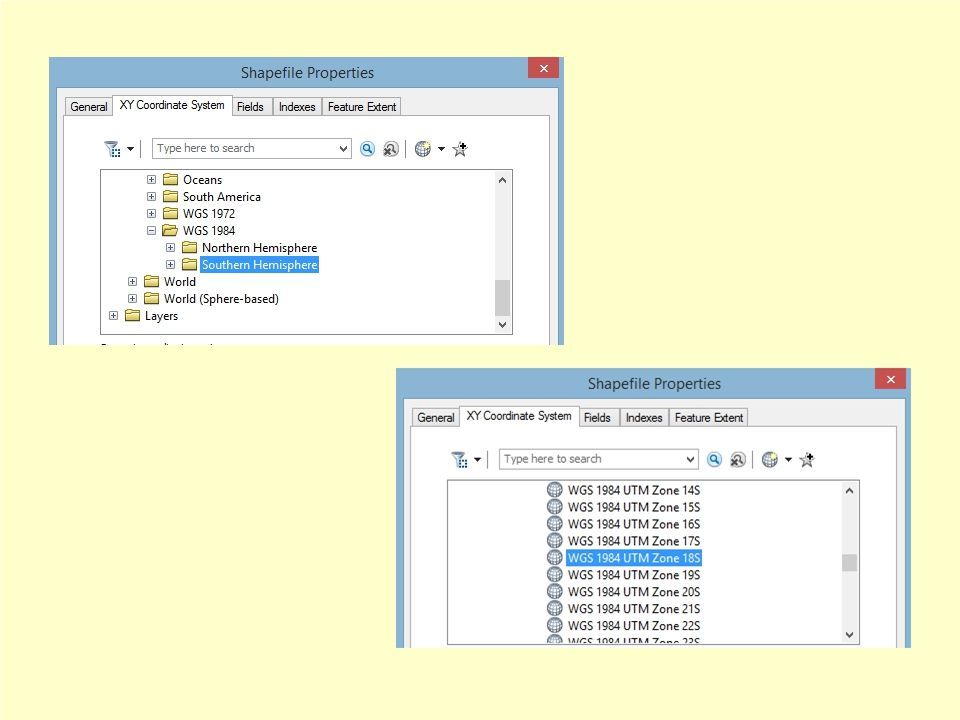Switch to General tab in upper dialog
This screenshot has width=960, height=720.
[x=89, y=107]
